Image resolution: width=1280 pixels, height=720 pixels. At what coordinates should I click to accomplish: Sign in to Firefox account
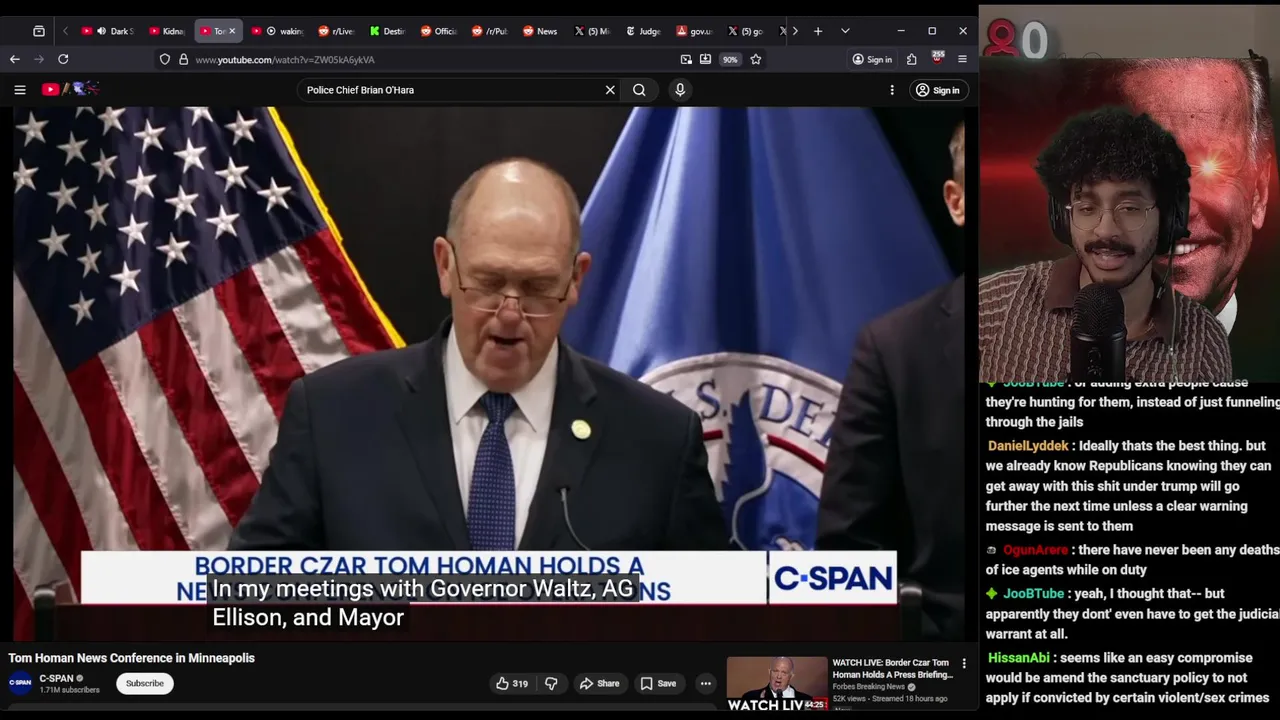pos(872,59)
